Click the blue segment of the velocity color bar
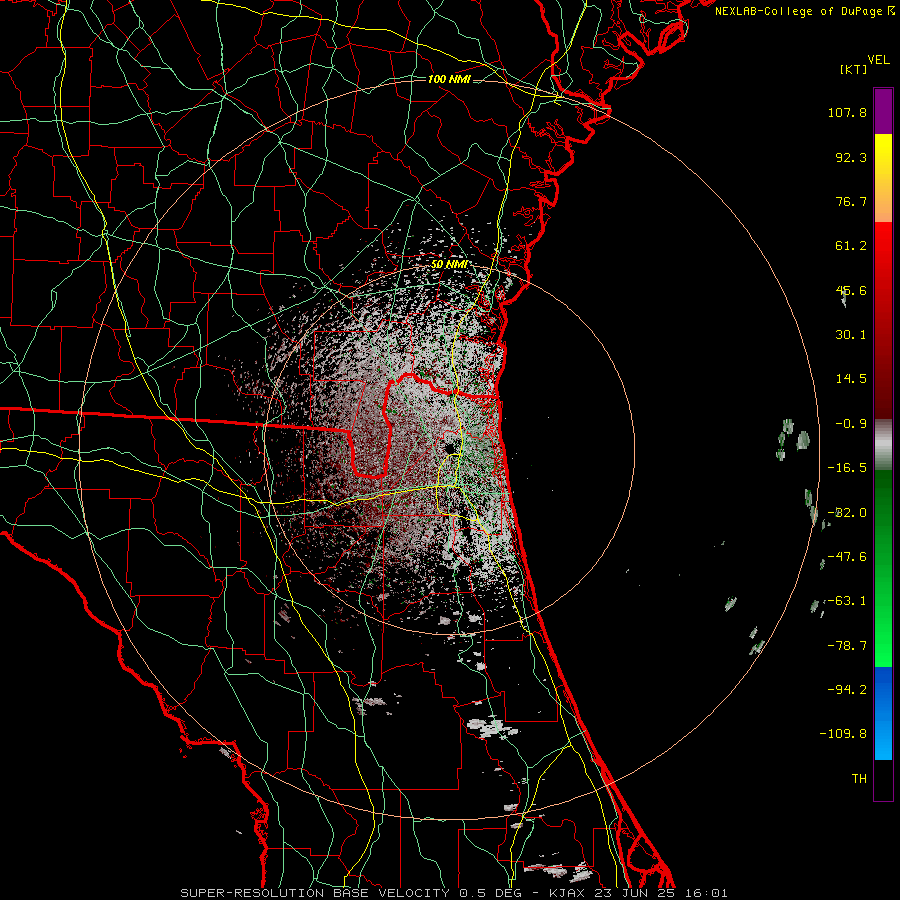 tap(883, 713)
